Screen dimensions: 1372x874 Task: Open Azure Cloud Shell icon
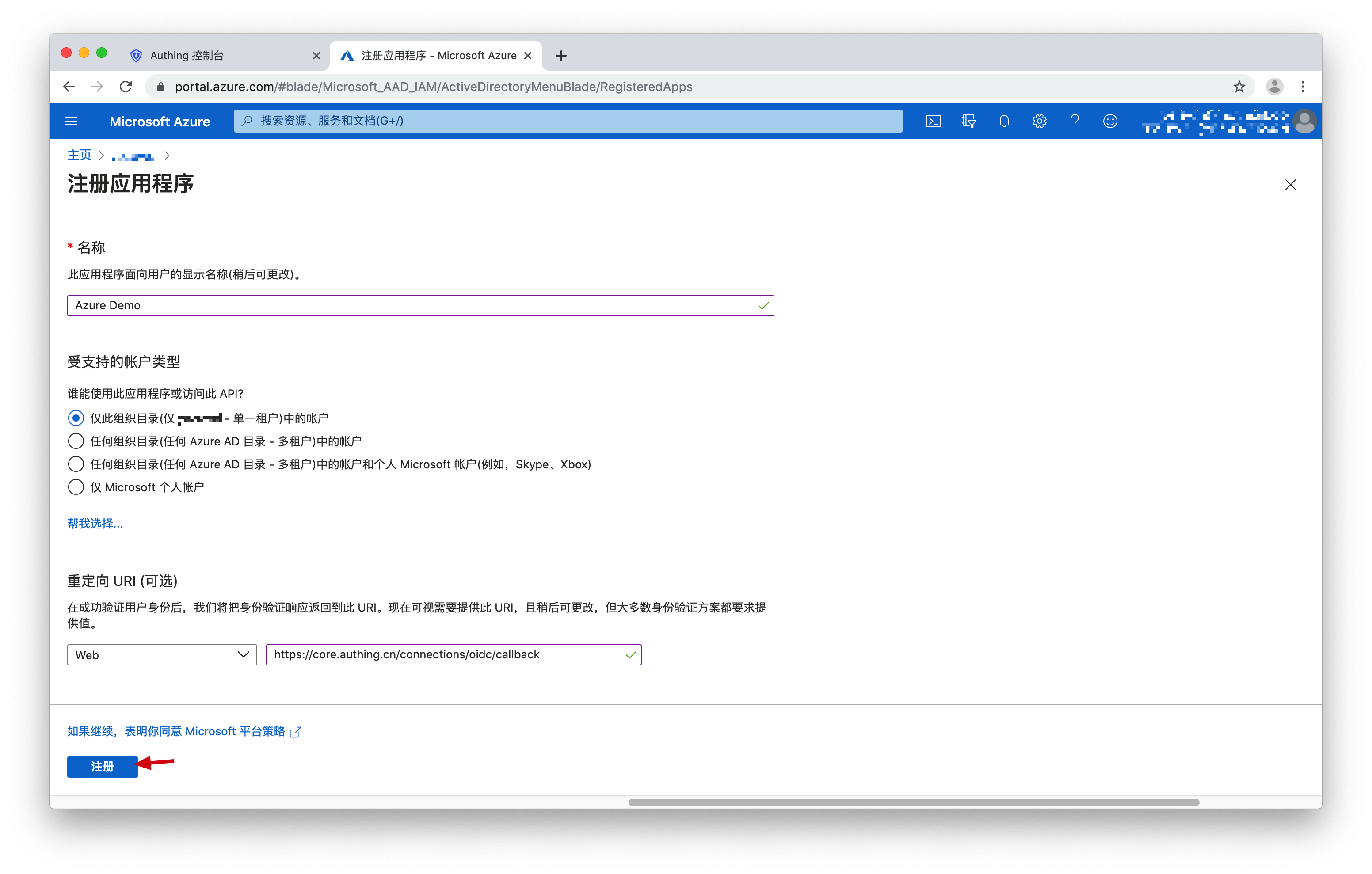933,121
